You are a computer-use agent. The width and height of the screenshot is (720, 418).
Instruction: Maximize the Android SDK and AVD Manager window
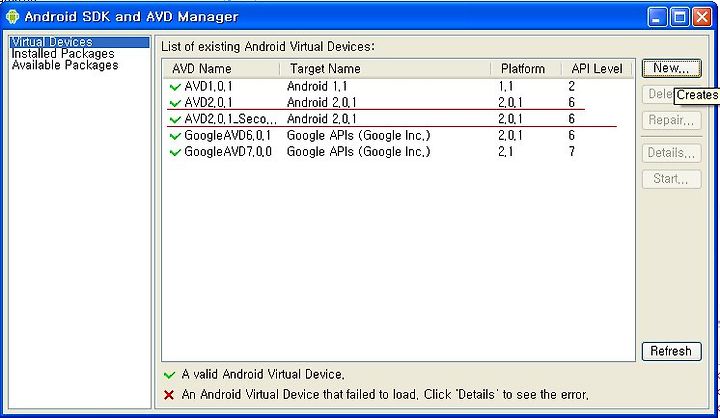pyautogui.click(x=680, y=17)
